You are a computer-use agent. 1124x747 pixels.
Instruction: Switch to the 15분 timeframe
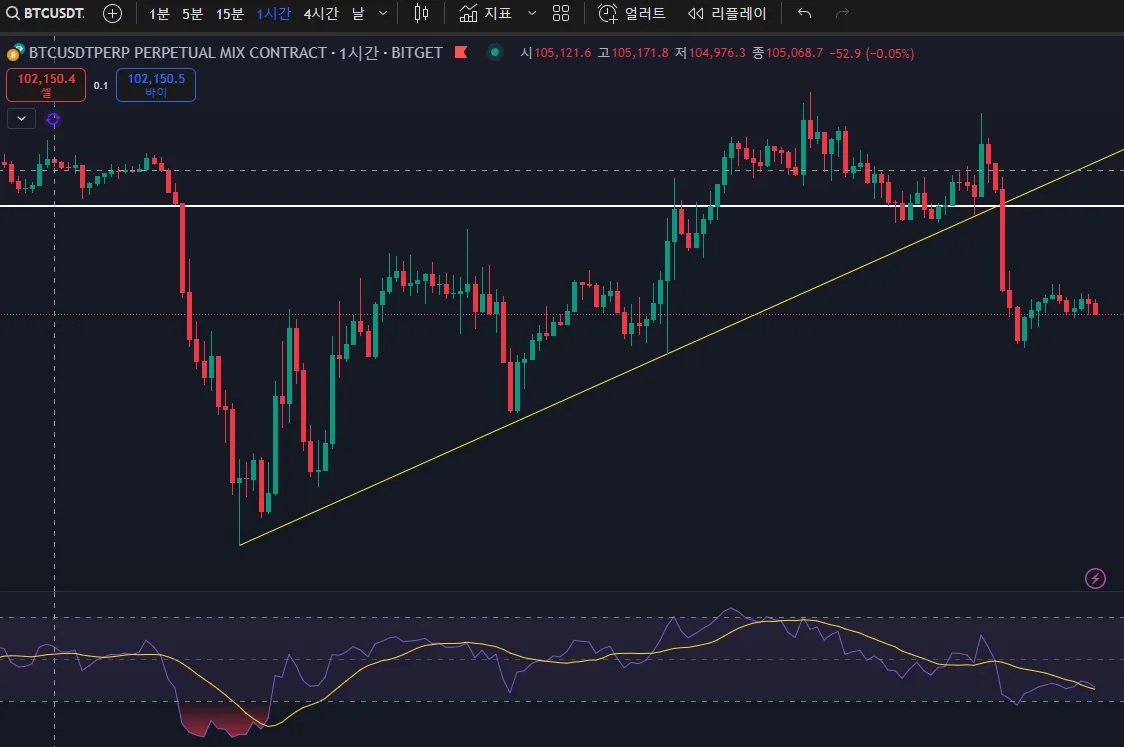(229, 14)
